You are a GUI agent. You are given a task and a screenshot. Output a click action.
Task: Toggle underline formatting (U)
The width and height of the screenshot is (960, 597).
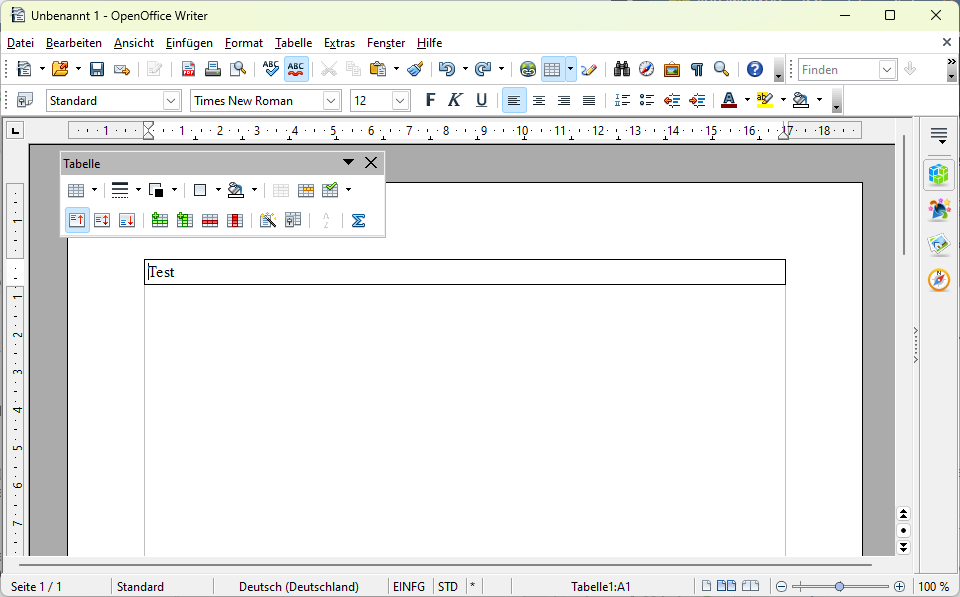[x=481, y=100]
